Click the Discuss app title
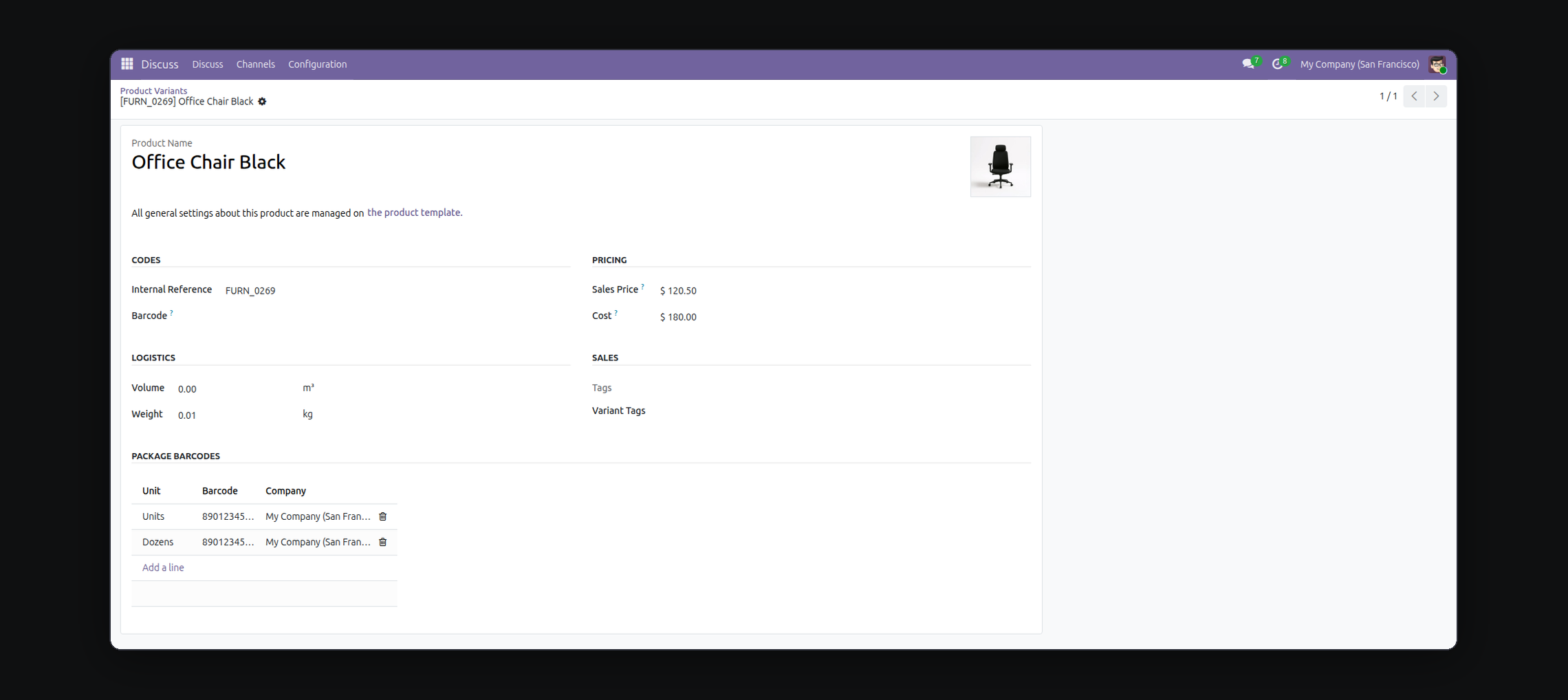The width and height of the screenshot is (1568, 700). pyautogui.click(x=160, y=64)
